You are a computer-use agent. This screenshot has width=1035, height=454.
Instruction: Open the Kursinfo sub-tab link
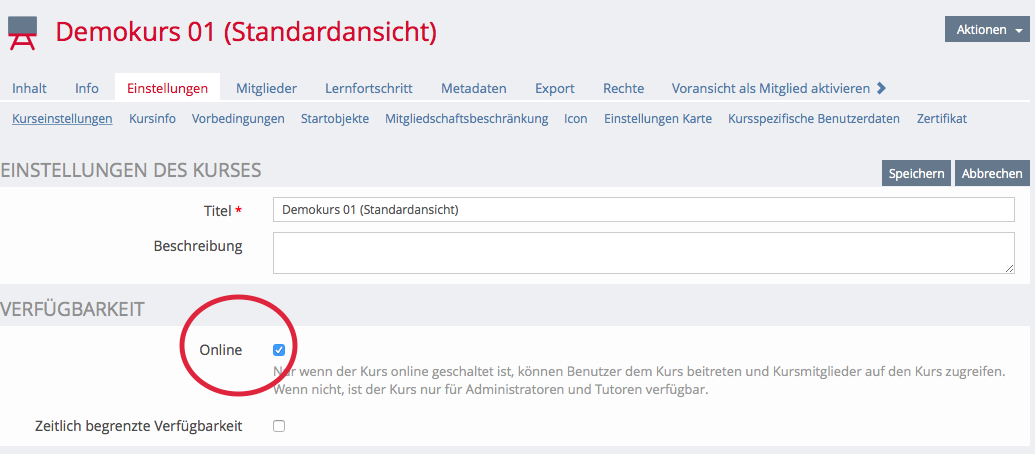(152, 119)
